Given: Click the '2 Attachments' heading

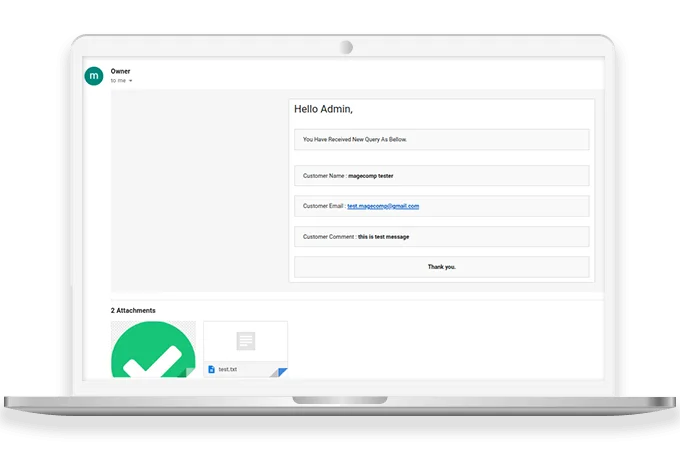Looking at the screenshot, I should [133, 311].
